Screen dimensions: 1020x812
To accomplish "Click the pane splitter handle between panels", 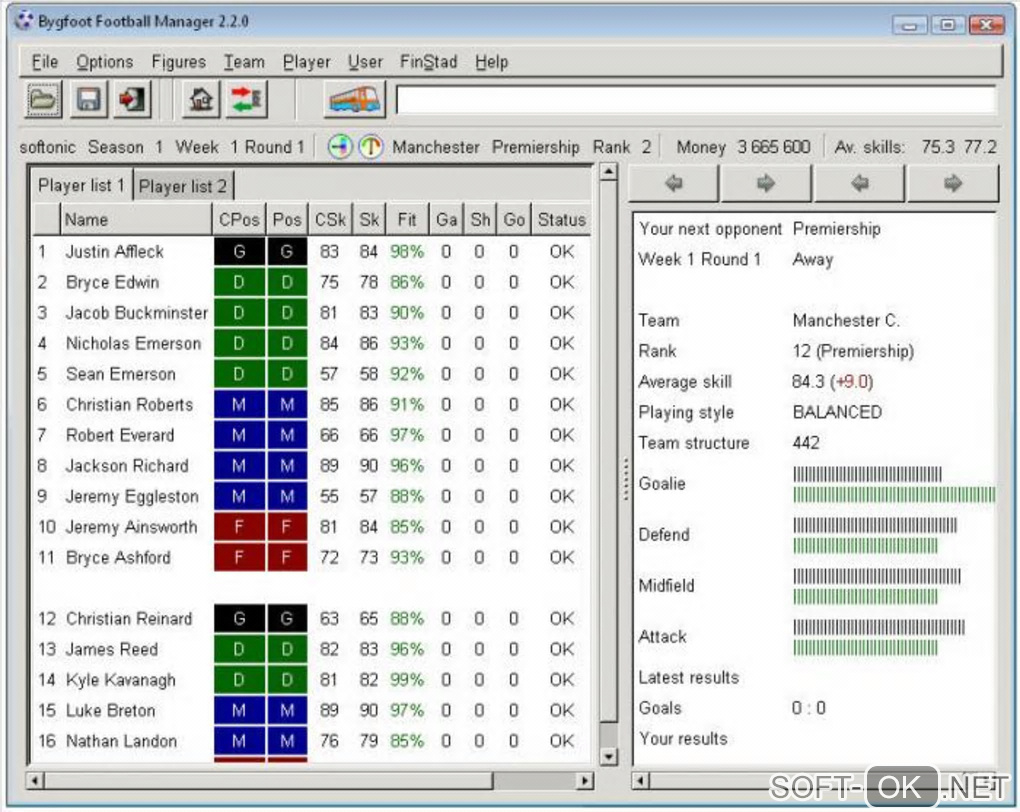I will [625, 479].
